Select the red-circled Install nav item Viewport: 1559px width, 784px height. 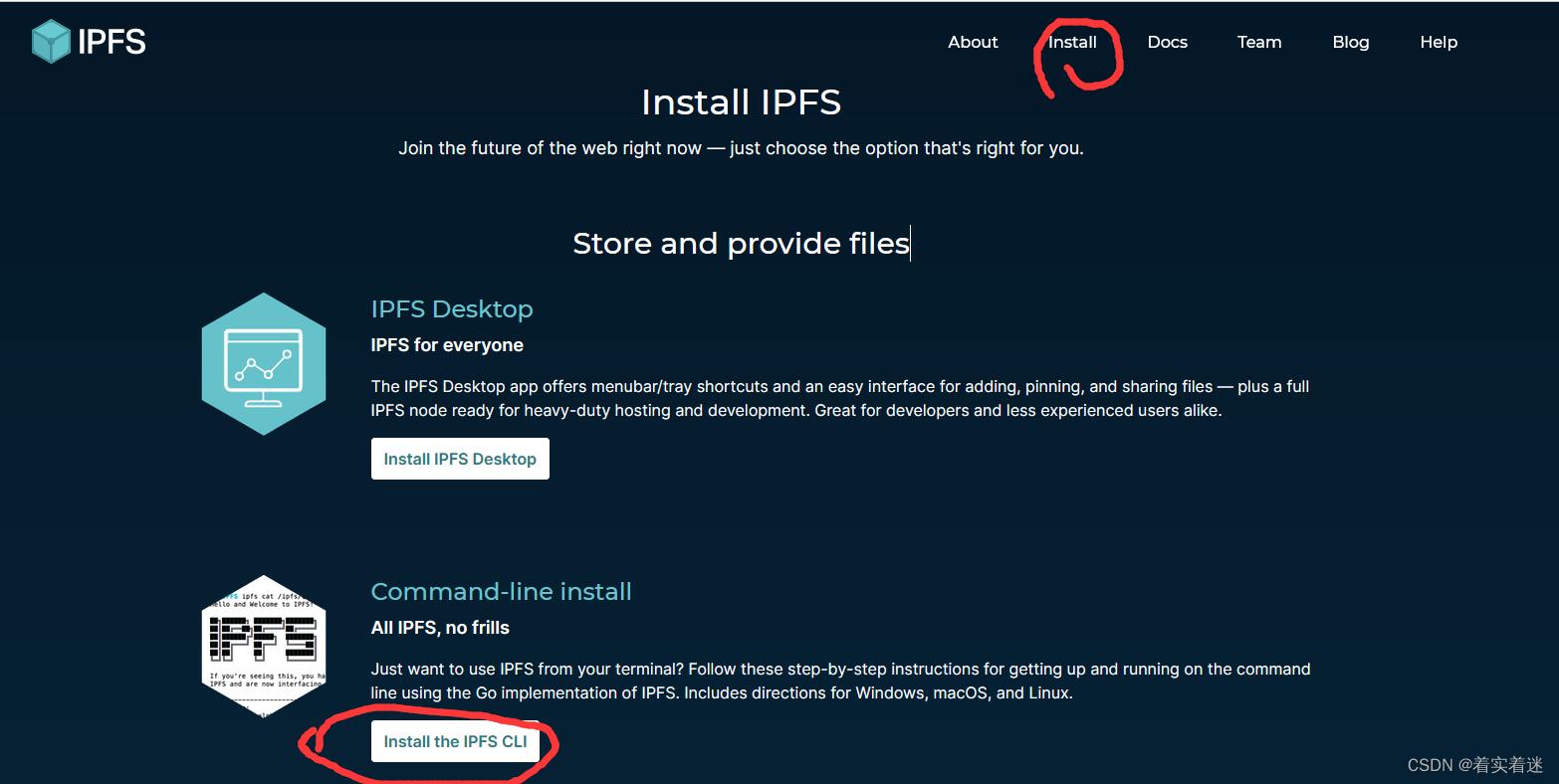click(x=1072, y=42)
